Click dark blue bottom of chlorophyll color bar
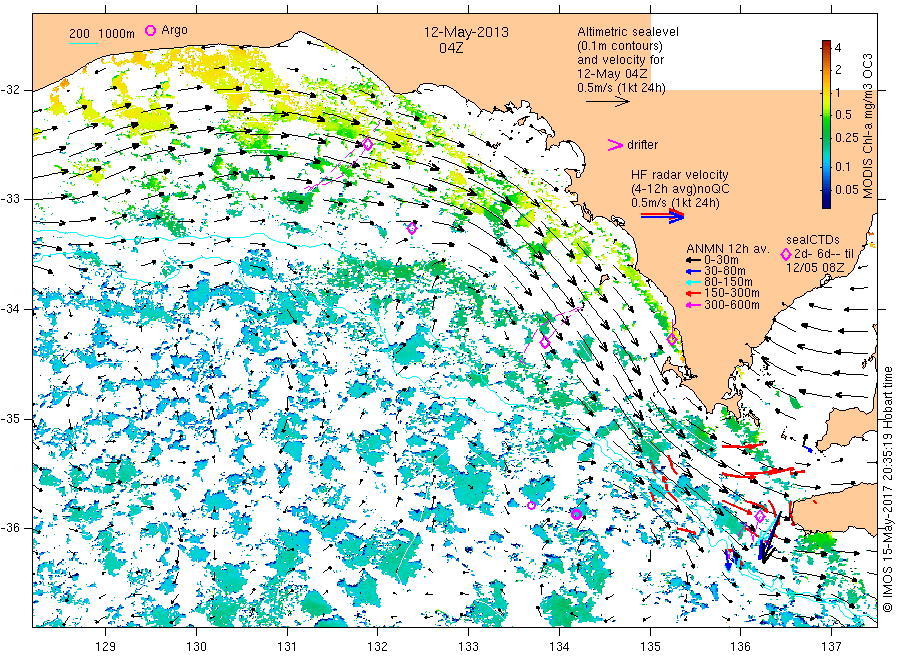 click(x=826, y=202)
